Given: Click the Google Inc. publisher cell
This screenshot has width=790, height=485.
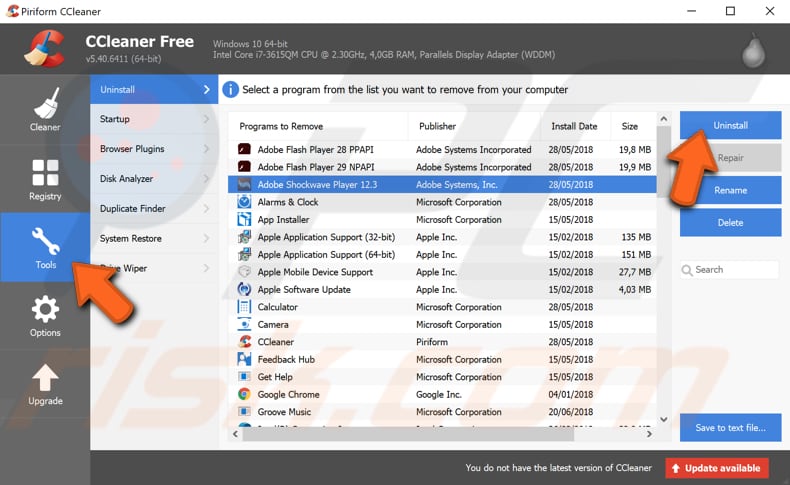Looking at the screenshot, I should pos(438,394).
